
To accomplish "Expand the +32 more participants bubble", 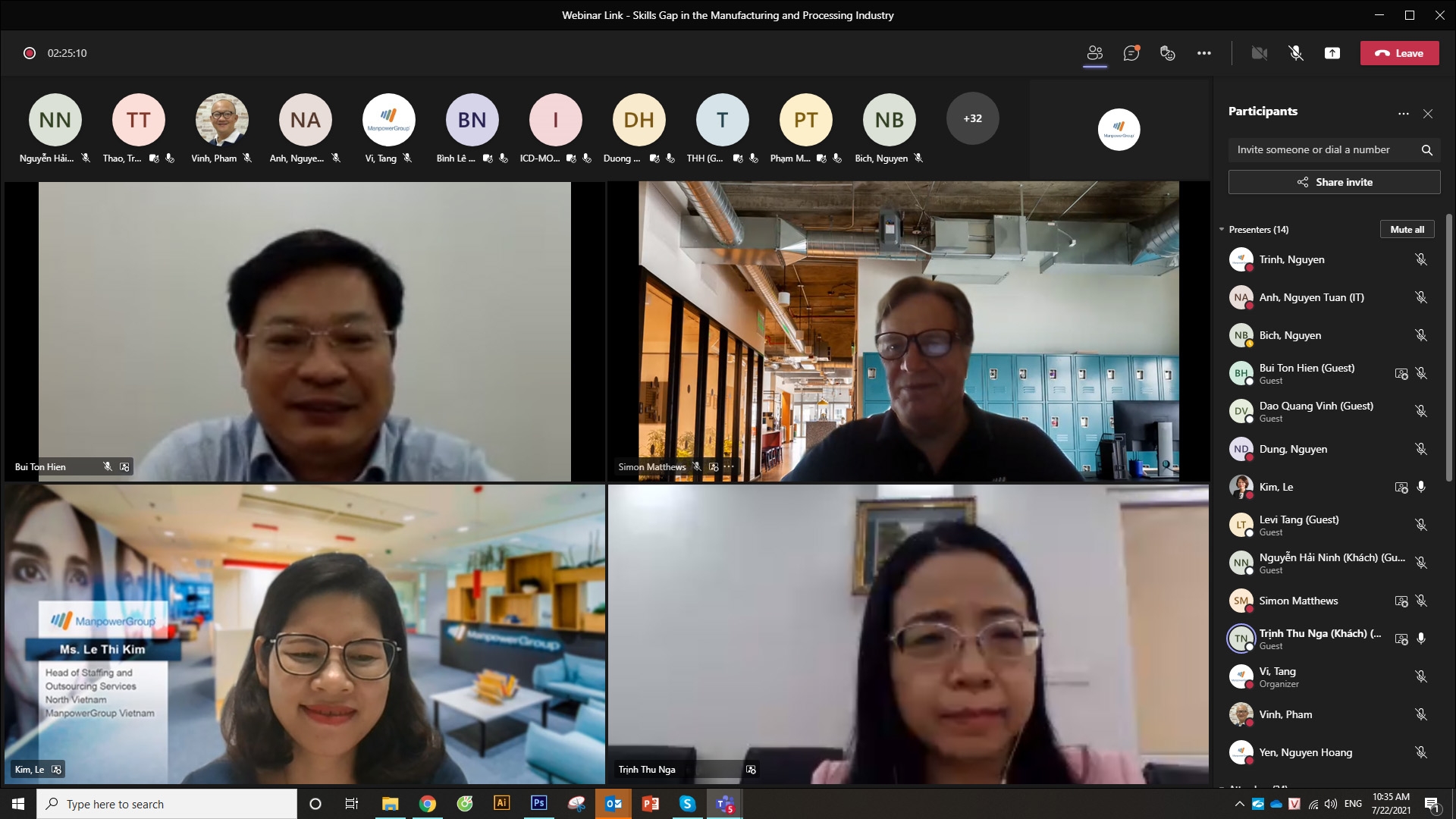I will coord(972,118).
